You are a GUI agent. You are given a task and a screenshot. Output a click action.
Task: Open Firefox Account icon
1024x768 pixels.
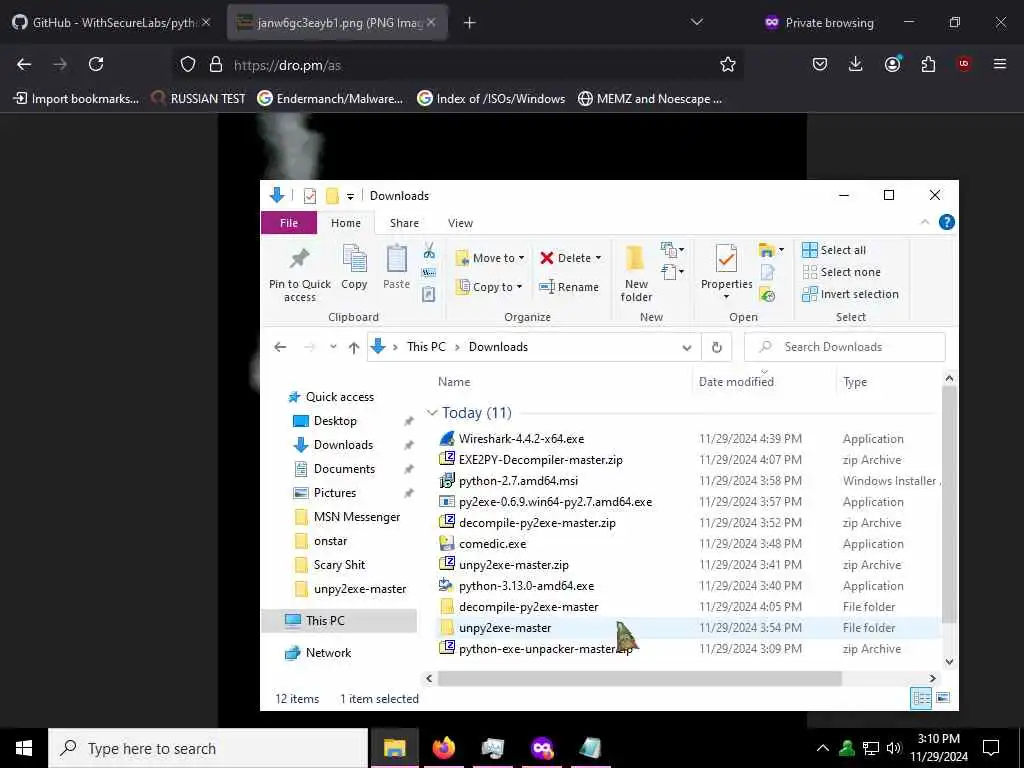point(892,64)
